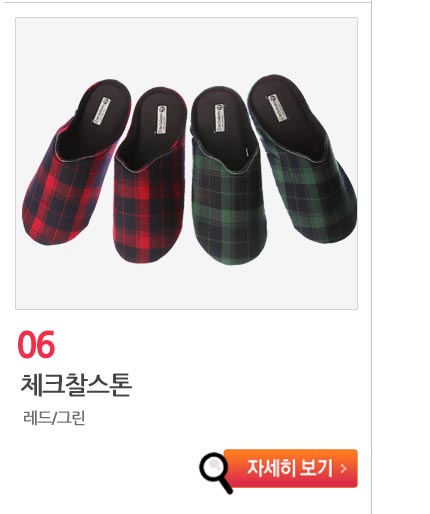430x514 pixels.
Task: Click the 그린 color word
Action: tap(70, 418)
